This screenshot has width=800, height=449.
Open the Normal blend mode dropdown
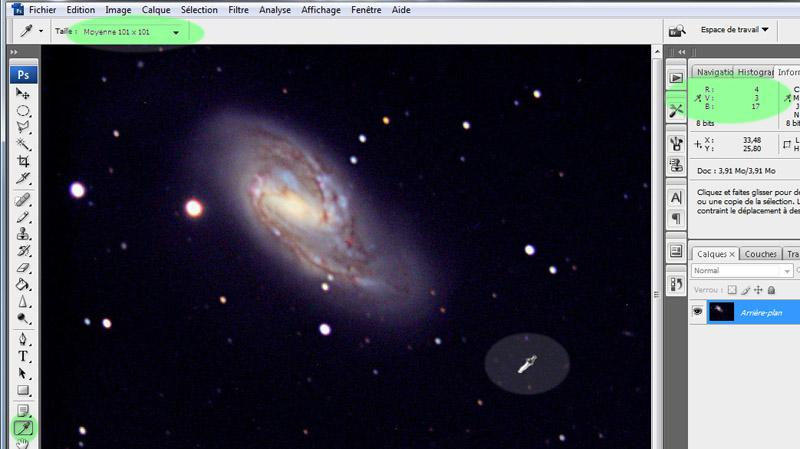(742, 270)
